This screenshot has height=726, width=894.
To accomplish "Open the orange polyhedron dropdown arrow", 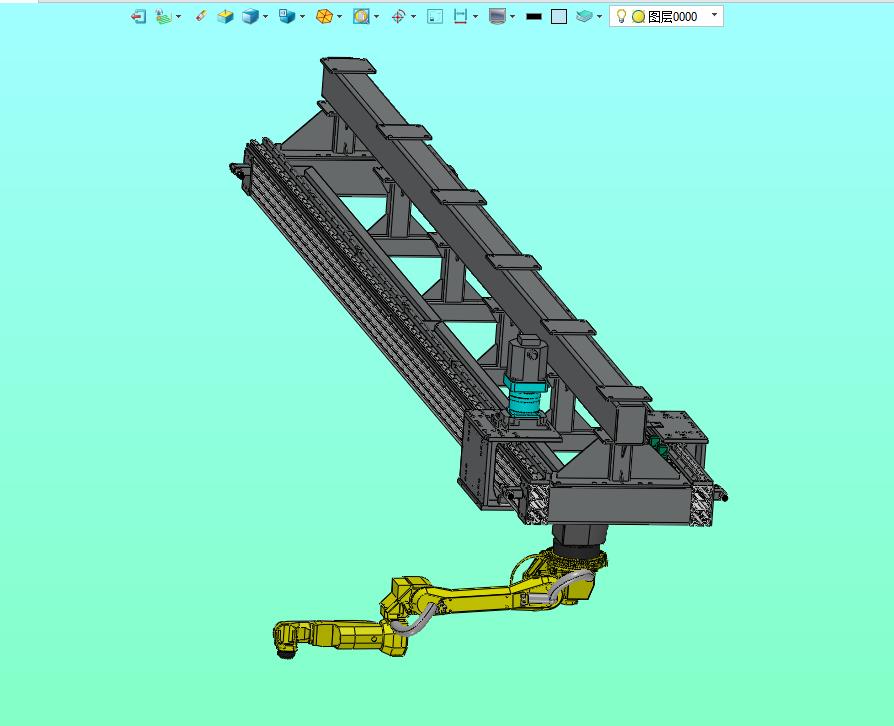I will [339, 17].
